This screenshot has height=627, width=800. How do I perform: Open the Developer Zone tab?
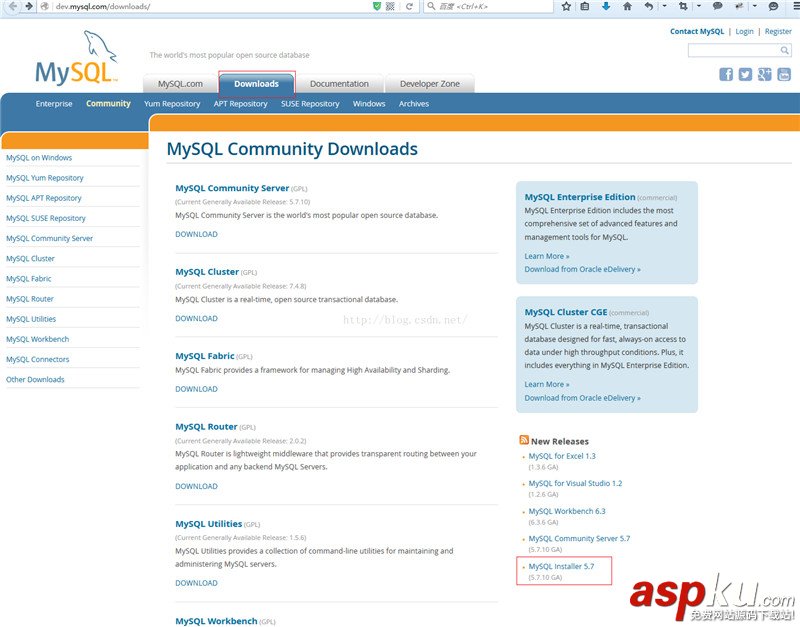click(x=430, y=84)
